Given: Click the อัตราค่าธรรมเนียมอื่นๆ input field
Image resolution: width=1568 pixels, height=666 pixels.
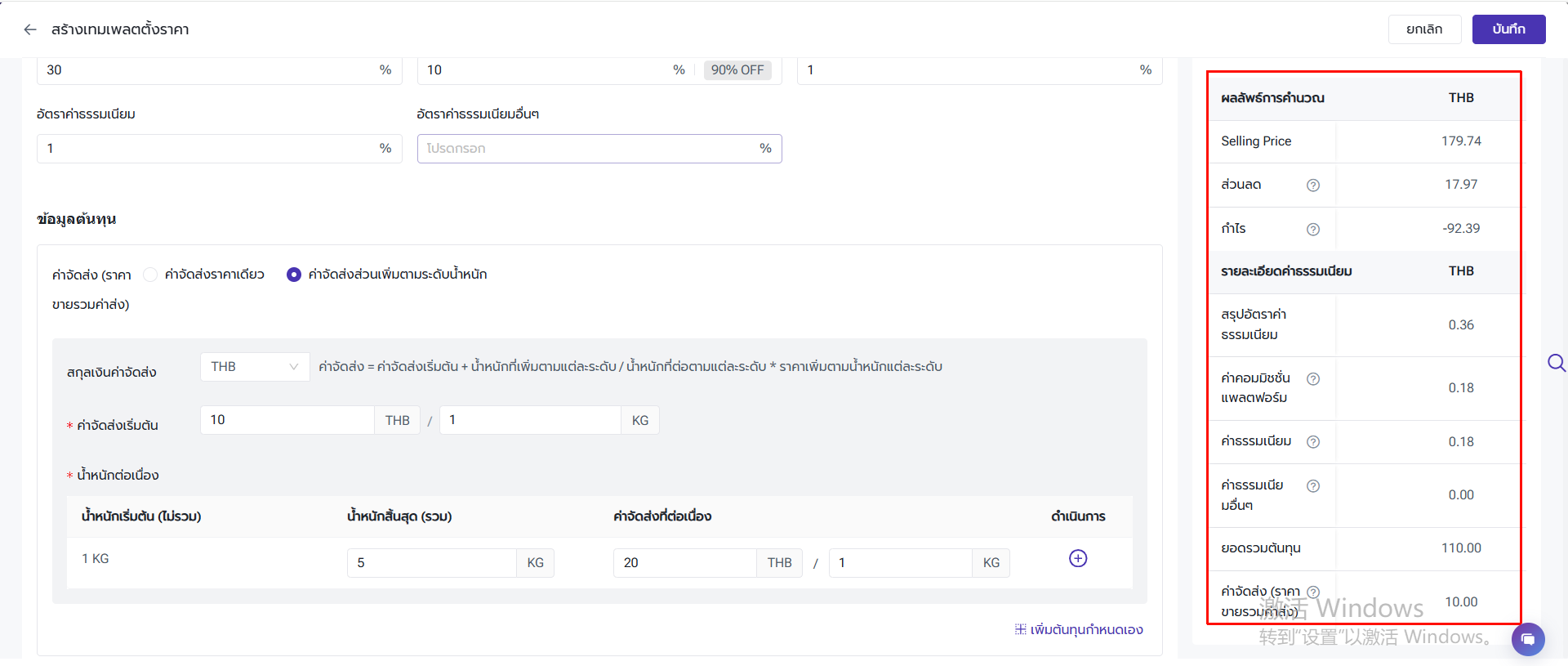Looking at the screenshot, I should (588, 149).
